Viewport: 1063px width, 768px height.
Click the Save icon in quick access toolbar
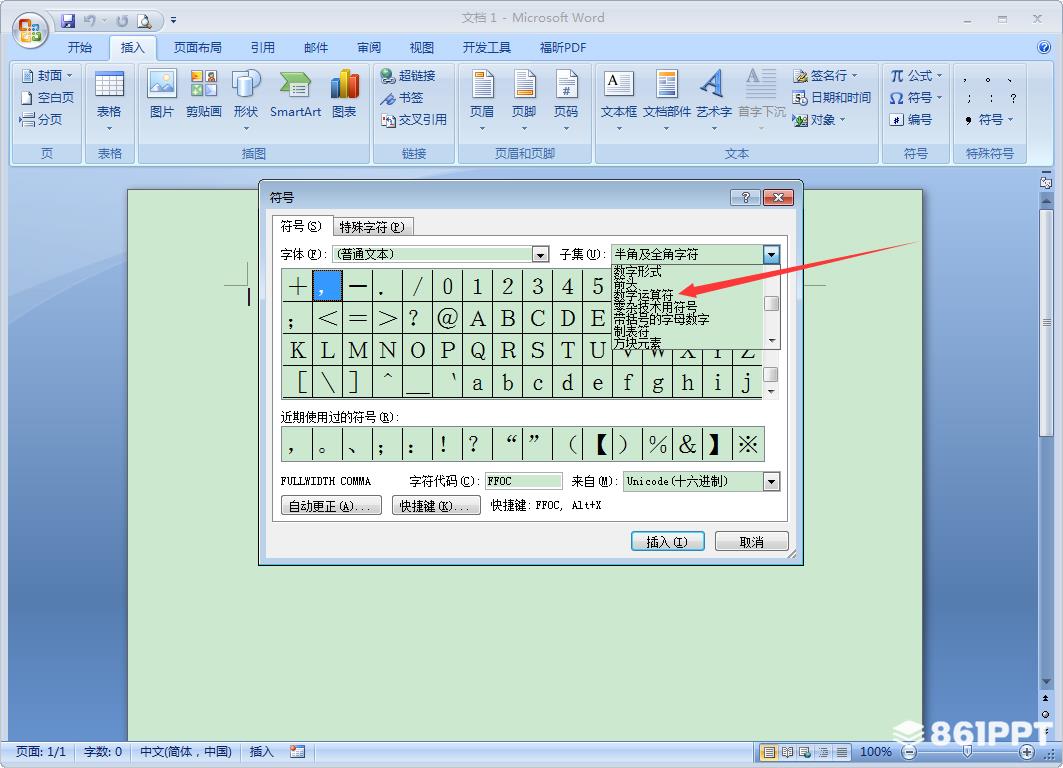(68, 20)
